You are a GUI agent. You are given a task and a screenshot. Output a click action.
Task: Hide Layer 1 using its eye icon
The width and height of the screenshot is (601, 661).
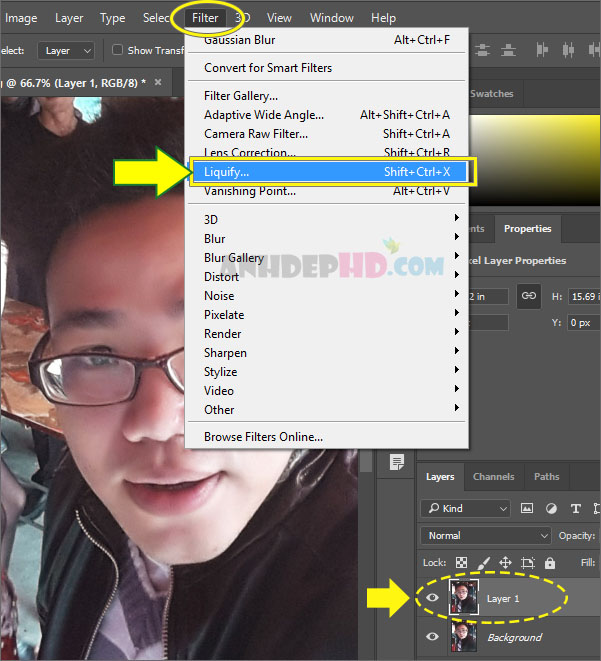click(432, 597)
